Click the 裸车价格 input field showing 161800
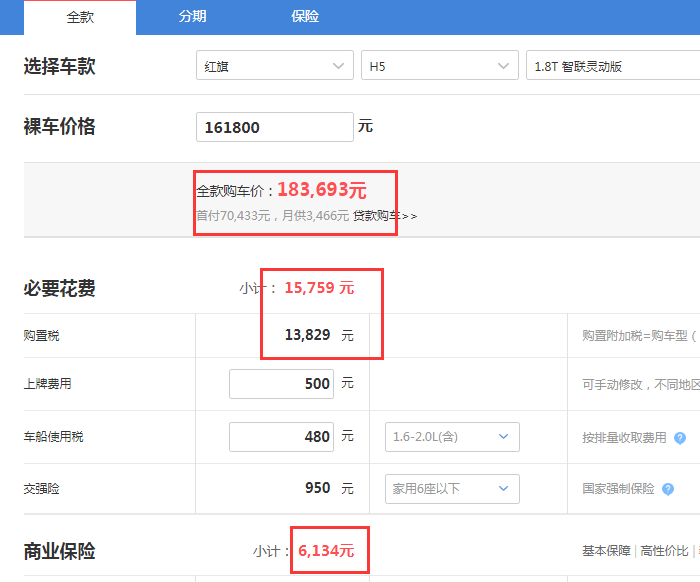This screenshot has height=582, width=700. pos(275,127)
